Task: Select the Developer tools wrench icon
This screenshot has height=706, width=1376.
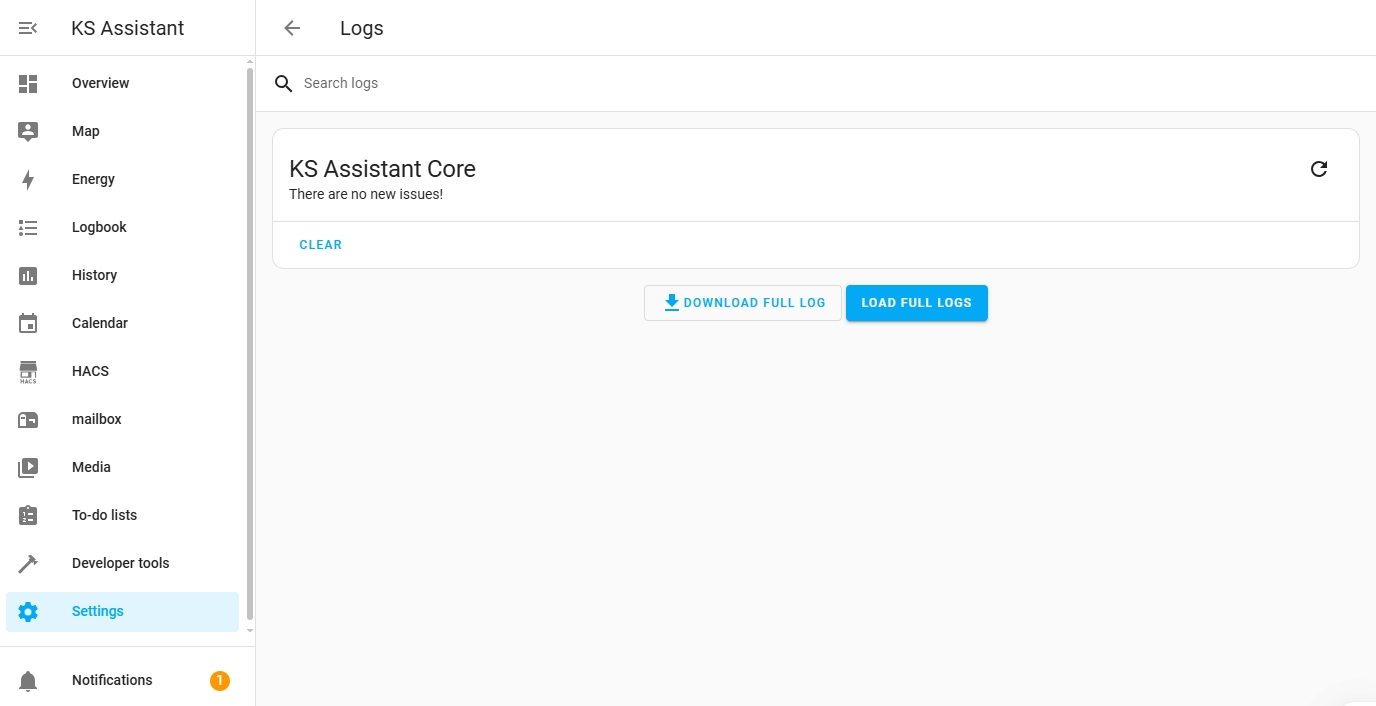Action: click(x=28, y=563)
